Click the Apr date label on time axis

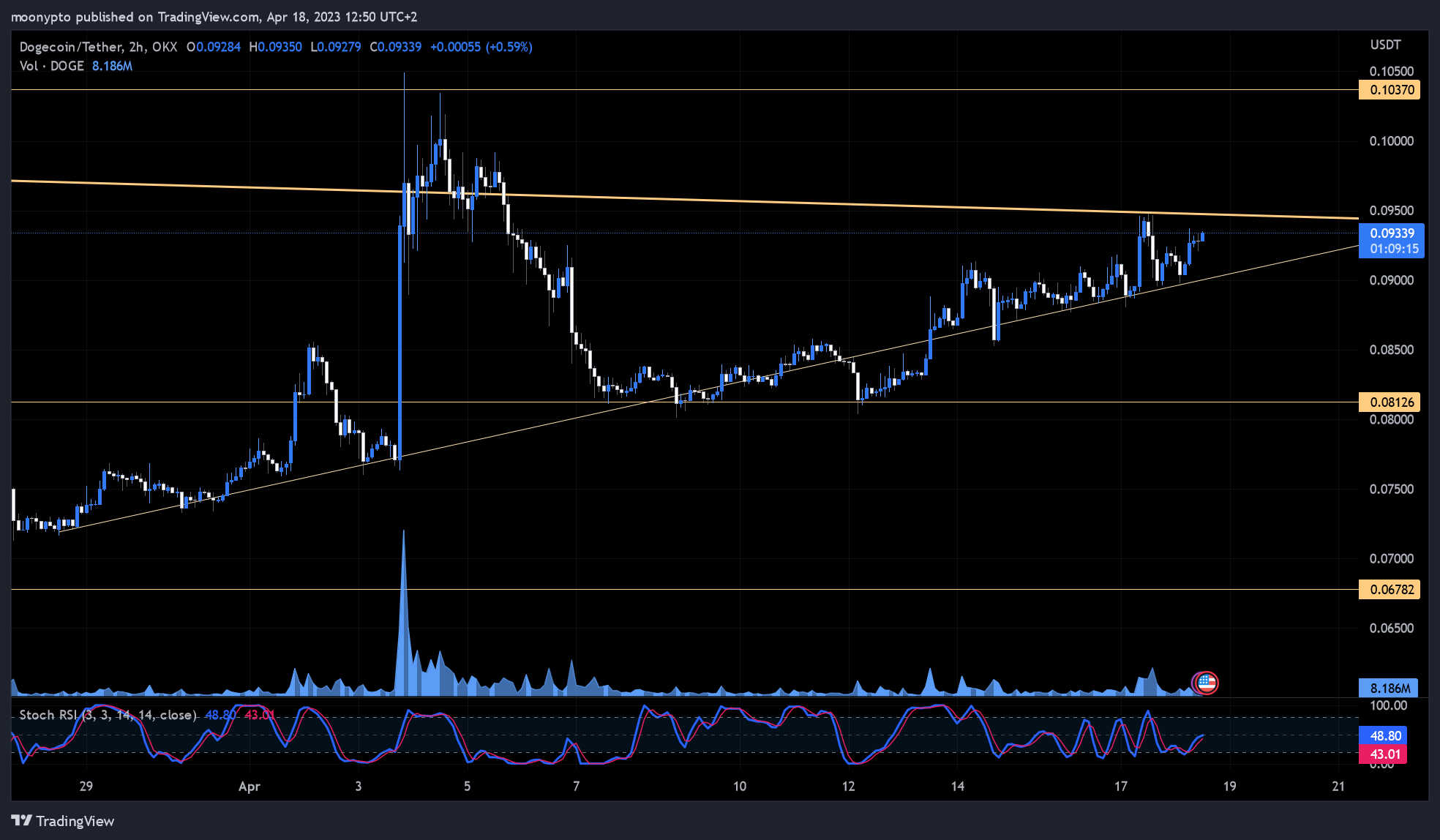coord(250,787)
